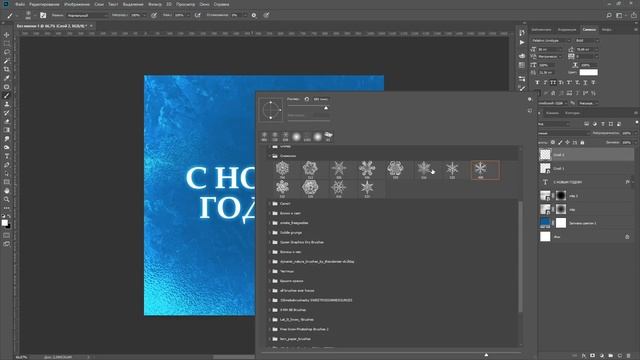
Task: Select Free Snow Photoshop Brushes 2 folder
Action: tap(304, 329)
